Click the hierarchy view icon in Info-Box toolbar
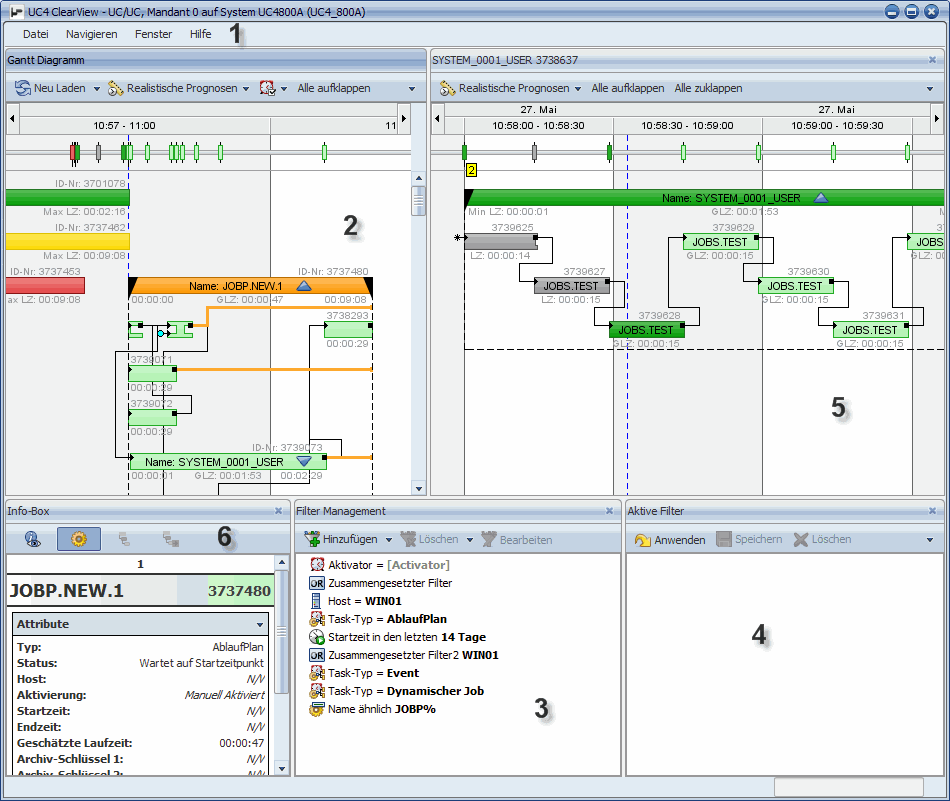The width and height of the screenshot is (950, 801). [123, 539]
